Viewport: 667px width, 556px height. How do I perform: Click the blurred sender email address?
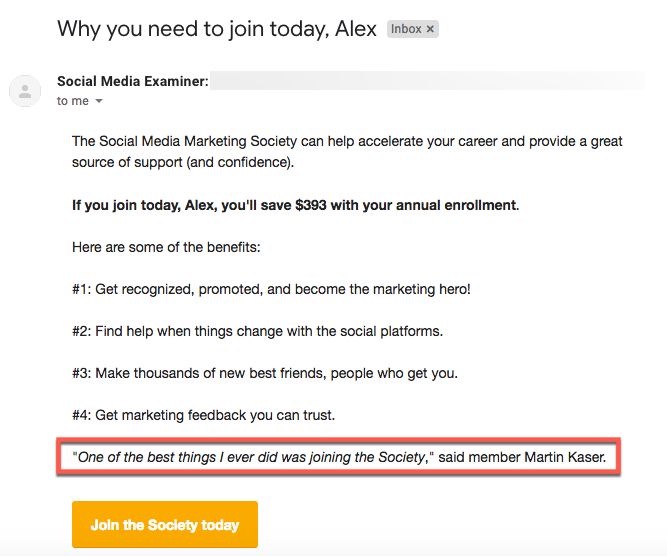(x=427, y=81)
